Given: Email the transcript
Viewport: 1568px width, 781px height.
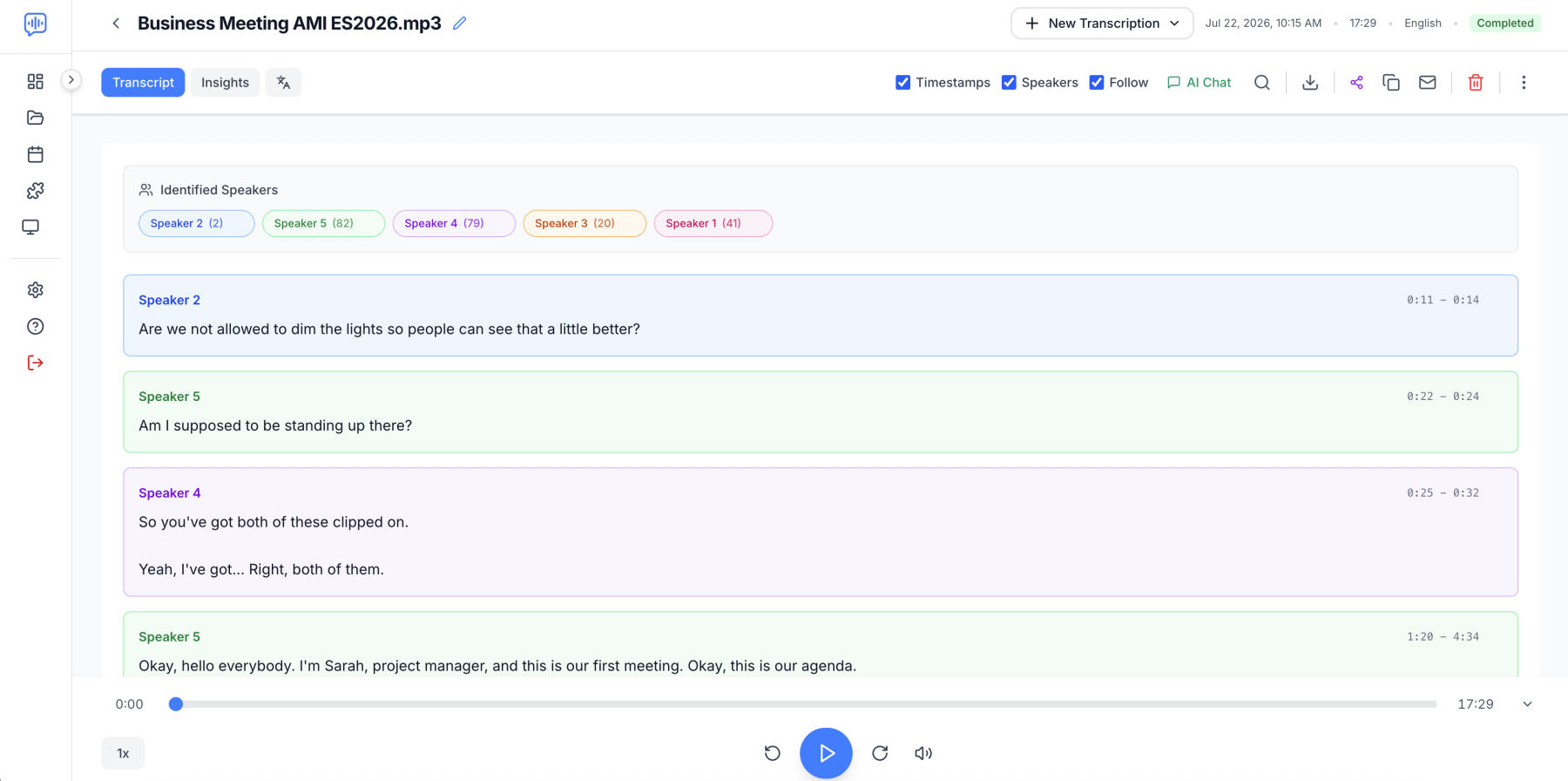Looking at the screenshot, I should [x=1427, y=83].
